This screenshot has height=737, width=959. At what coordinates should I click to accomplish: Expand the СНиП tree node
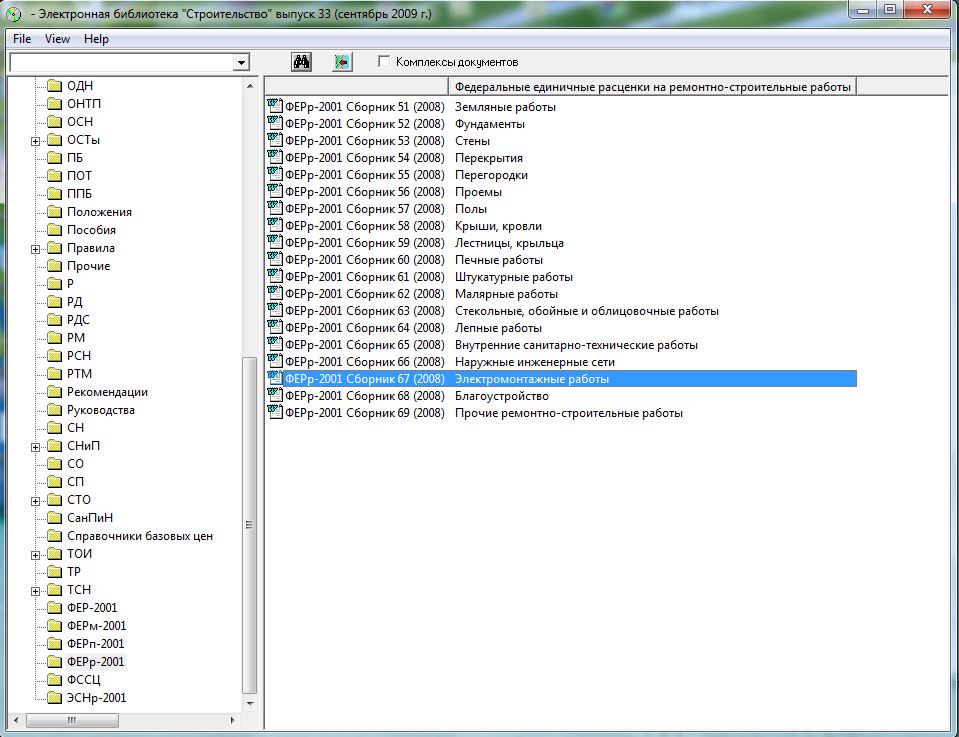(x=35, y=446)
